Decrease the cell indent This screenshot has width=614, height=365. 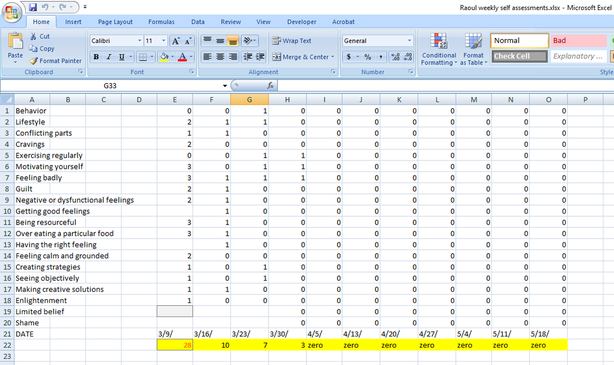(247, 57)
